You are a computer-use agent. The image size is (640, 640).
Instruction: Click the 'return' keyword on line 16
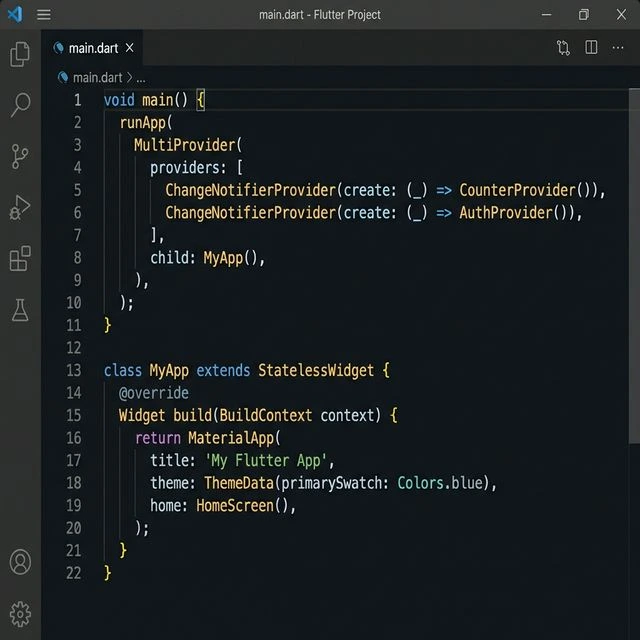click(x=158, y=438)
